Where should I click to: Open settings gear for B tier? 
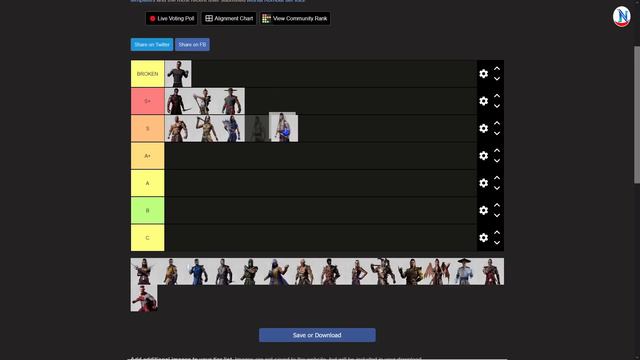click(x=483, y=210)
